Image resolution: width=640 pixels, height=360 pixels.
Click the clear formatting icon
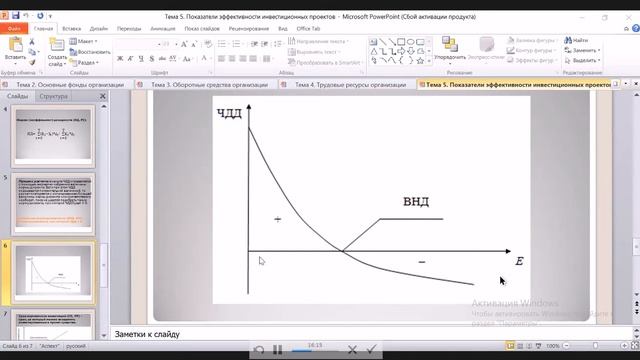(208, 44)
